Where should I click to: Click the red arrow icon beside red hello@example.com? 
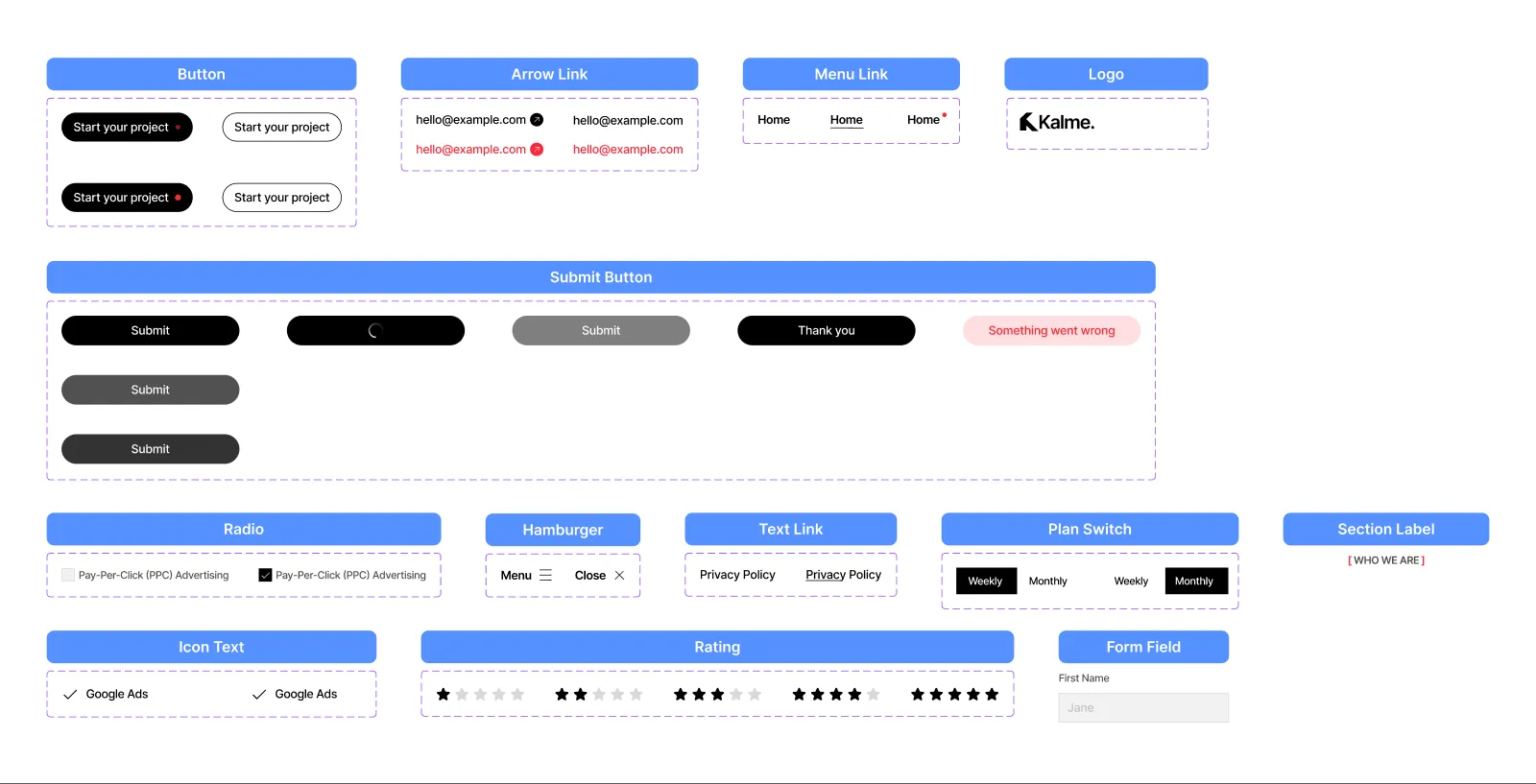point(537,149)
